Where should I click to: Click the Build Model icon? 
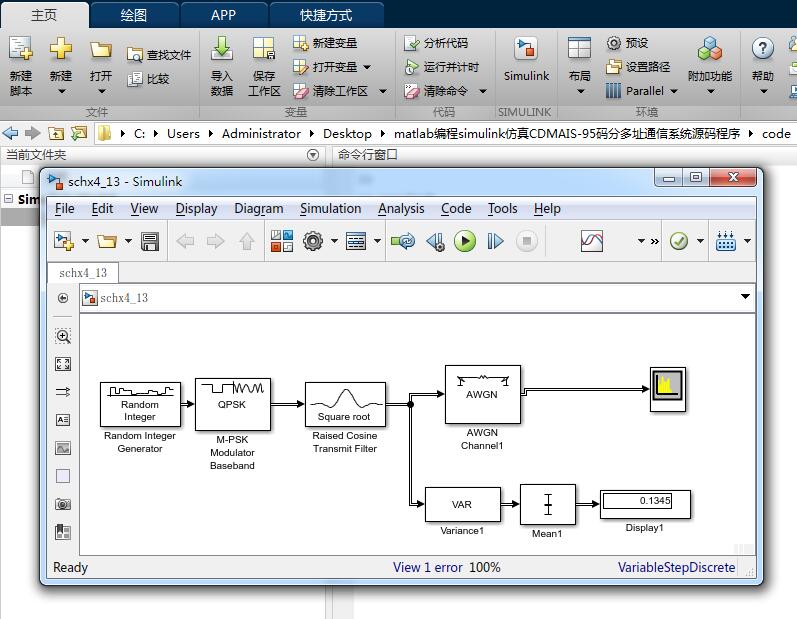[x=726, y=241]
